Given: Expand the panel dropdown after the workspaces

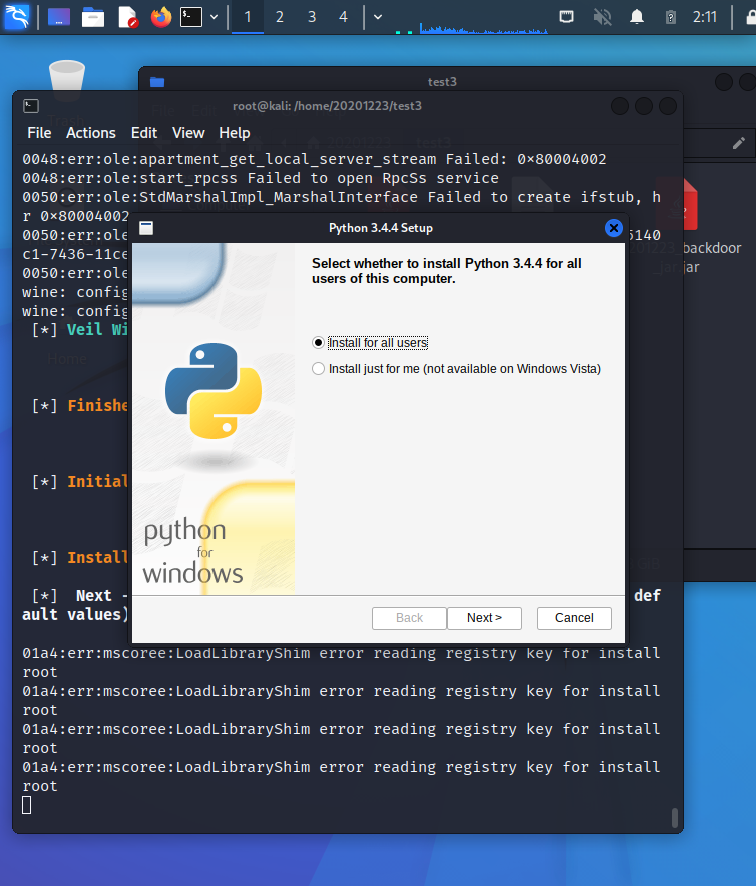Looking at the screenshot, I should [378, 17].
